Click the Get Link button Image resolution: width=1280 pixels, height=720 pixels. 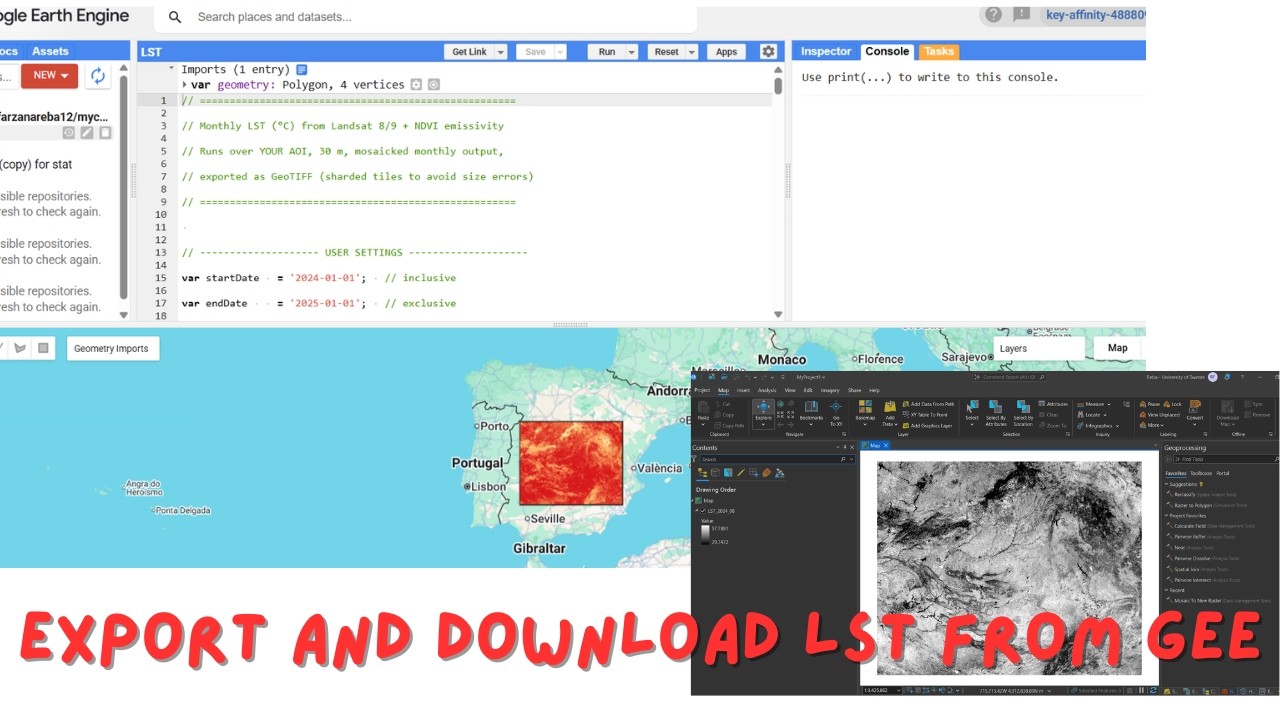(469, 52)
